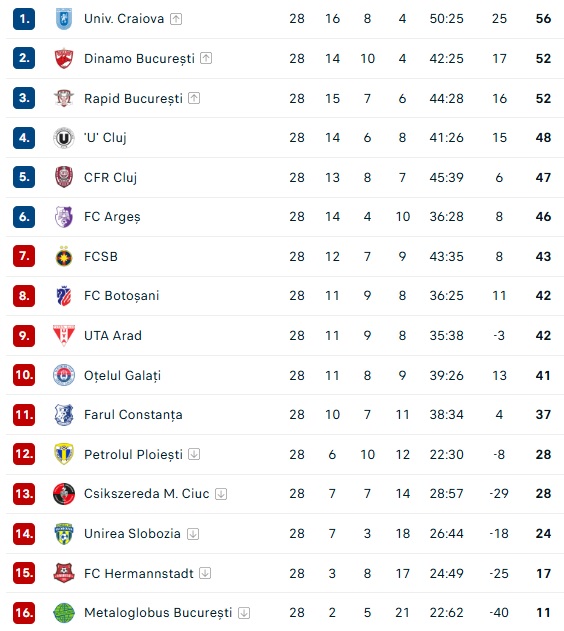This screenshot has height=631, width=564.
Task: Open the Metaloglobus București globe logo
Action: pyautogui.click(x=64, y=612)
